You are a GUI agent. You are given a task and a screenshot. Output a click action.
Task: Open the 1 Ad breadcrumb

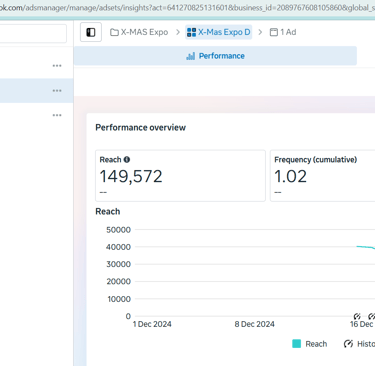coord(283,32)
